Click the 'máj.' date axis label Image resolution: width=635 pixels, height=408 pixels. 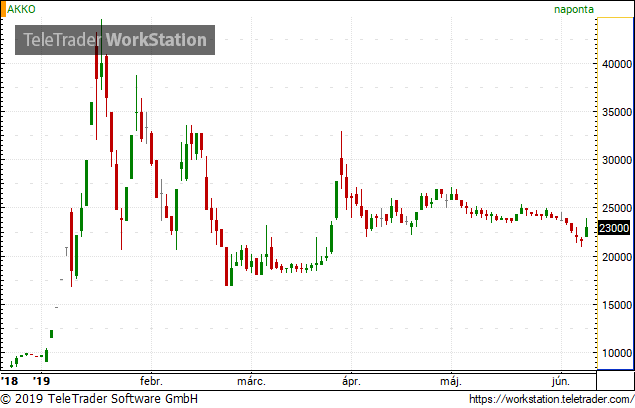tap(451, 382)
